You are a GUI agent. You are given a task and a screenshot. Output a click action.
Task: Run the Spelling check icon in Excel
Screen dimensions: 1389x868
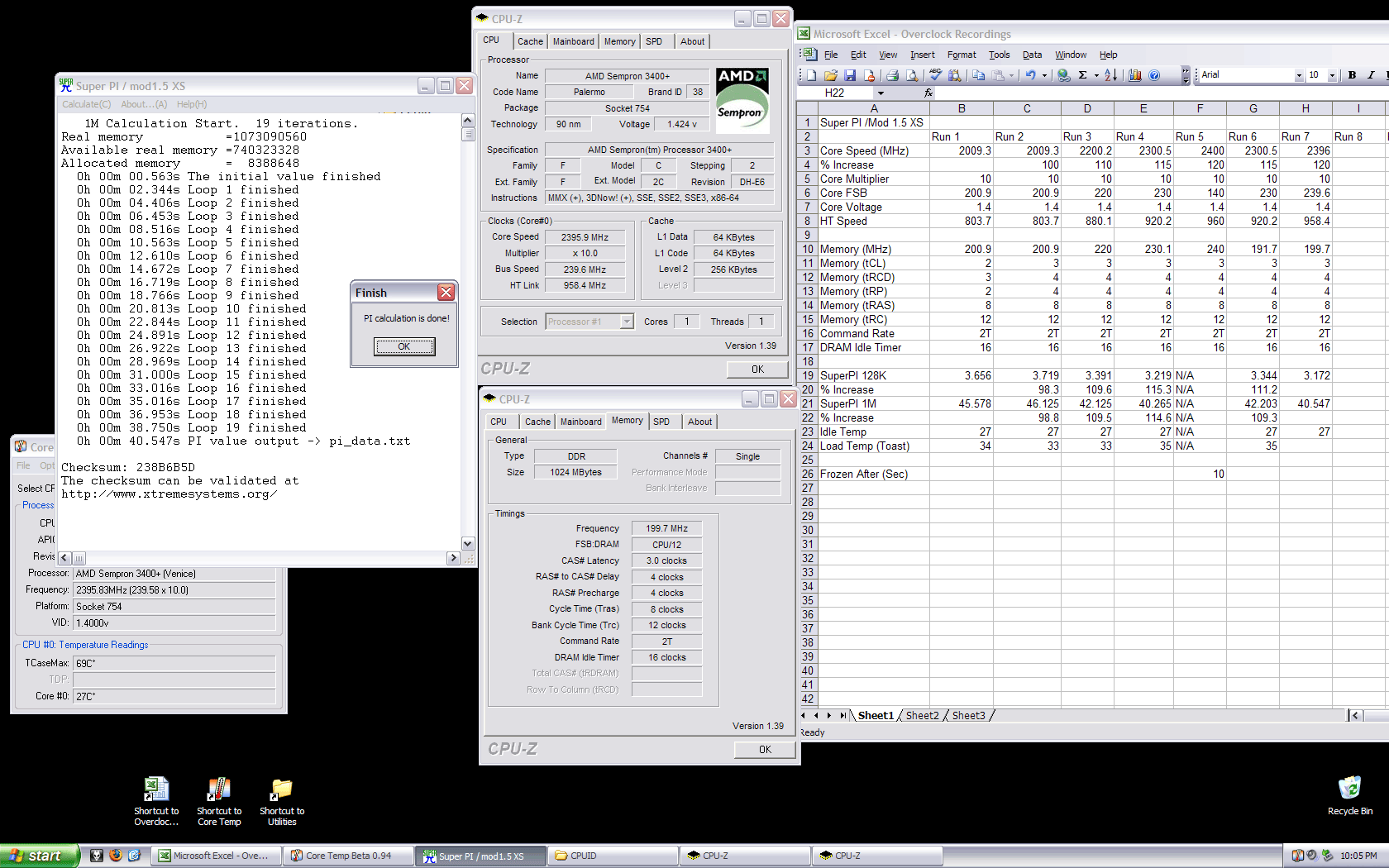pos(935,75)
